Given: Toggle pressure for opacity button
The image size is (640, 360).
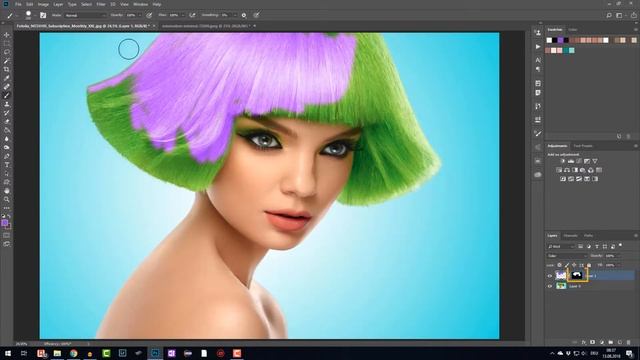Looking at the screenshot, I should (149, 15).
